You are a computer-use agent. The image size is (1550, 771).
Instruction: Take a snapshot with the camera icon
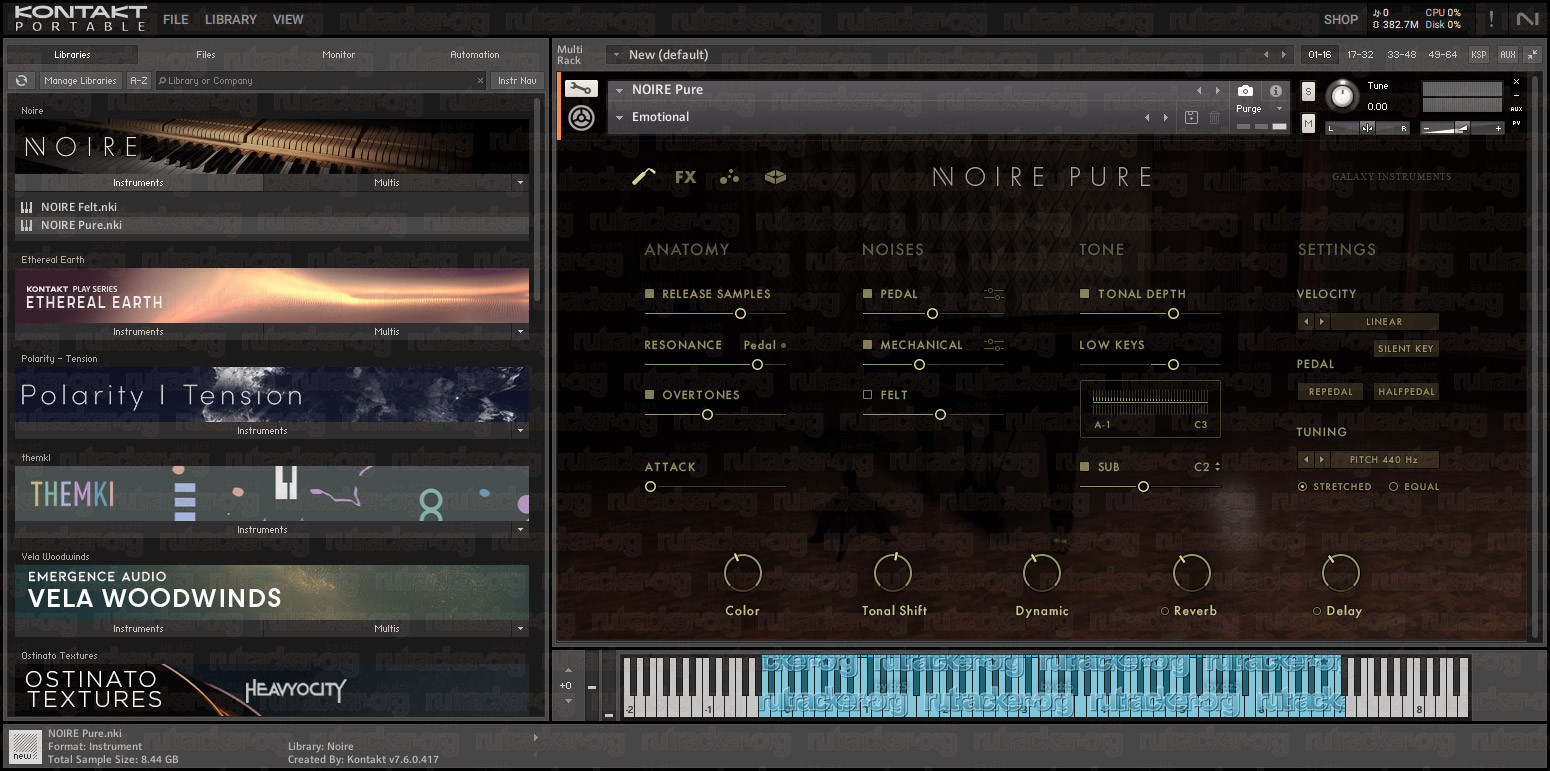1245,91
